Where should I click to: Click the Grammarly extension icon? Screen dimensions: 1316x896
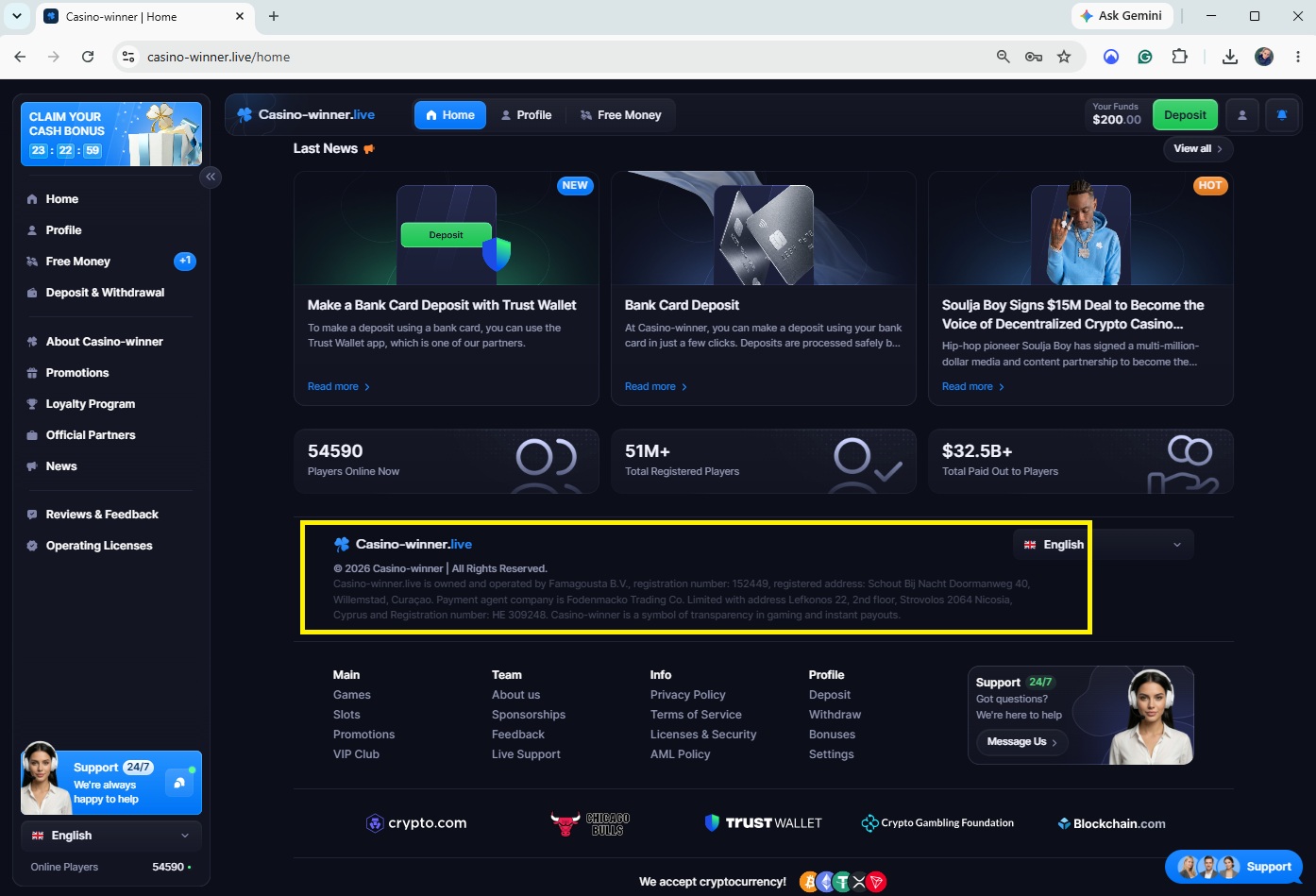coord(1145,57)
